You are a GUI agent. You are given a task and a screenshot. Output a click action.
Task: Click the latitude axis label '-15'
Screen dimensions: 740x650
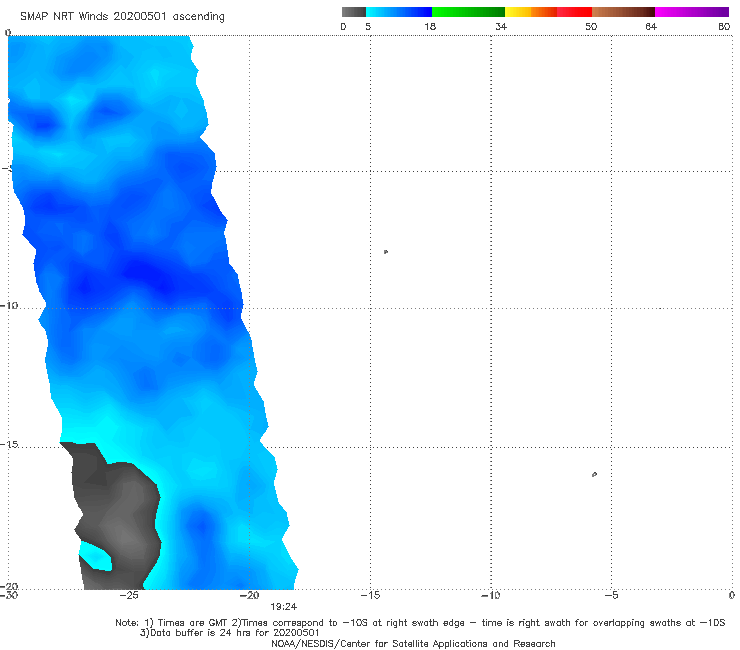[x=9, y=444]
